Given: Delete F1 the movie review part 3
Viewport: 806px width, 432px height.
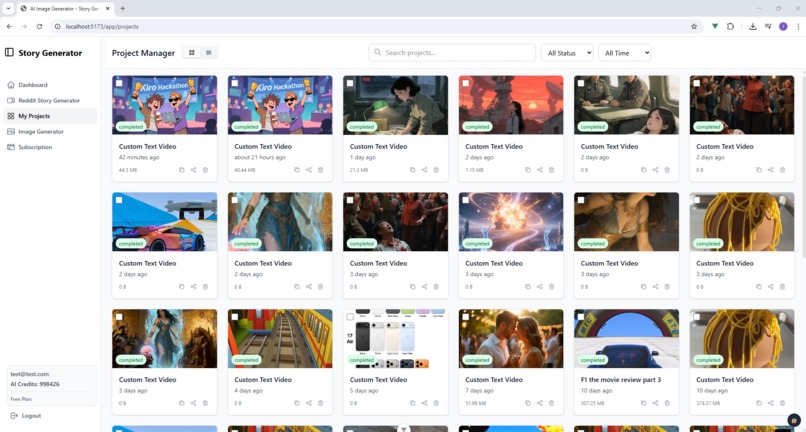Looking at the screenshot, I should (x=667, y=403).
